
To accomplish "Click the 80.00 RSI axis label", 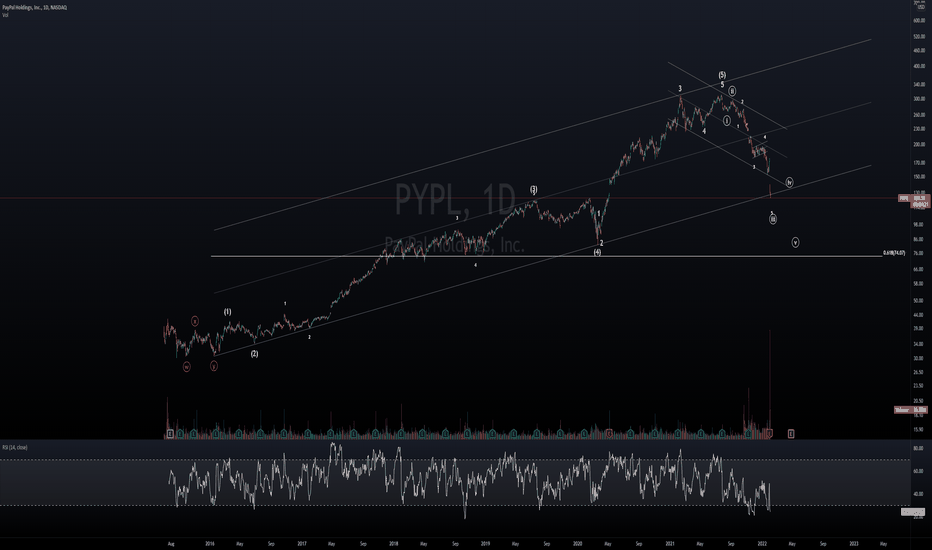I will tap(918, 448).
